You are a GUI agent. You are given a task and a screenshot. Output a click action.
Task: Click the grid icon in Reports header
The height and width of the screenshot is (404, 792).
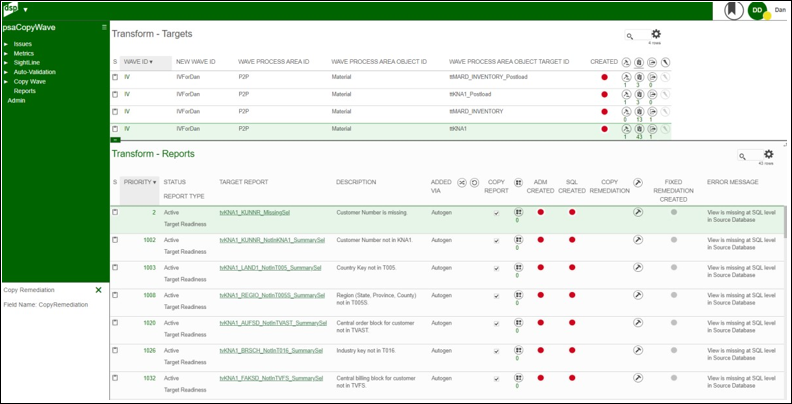(518, 183)
